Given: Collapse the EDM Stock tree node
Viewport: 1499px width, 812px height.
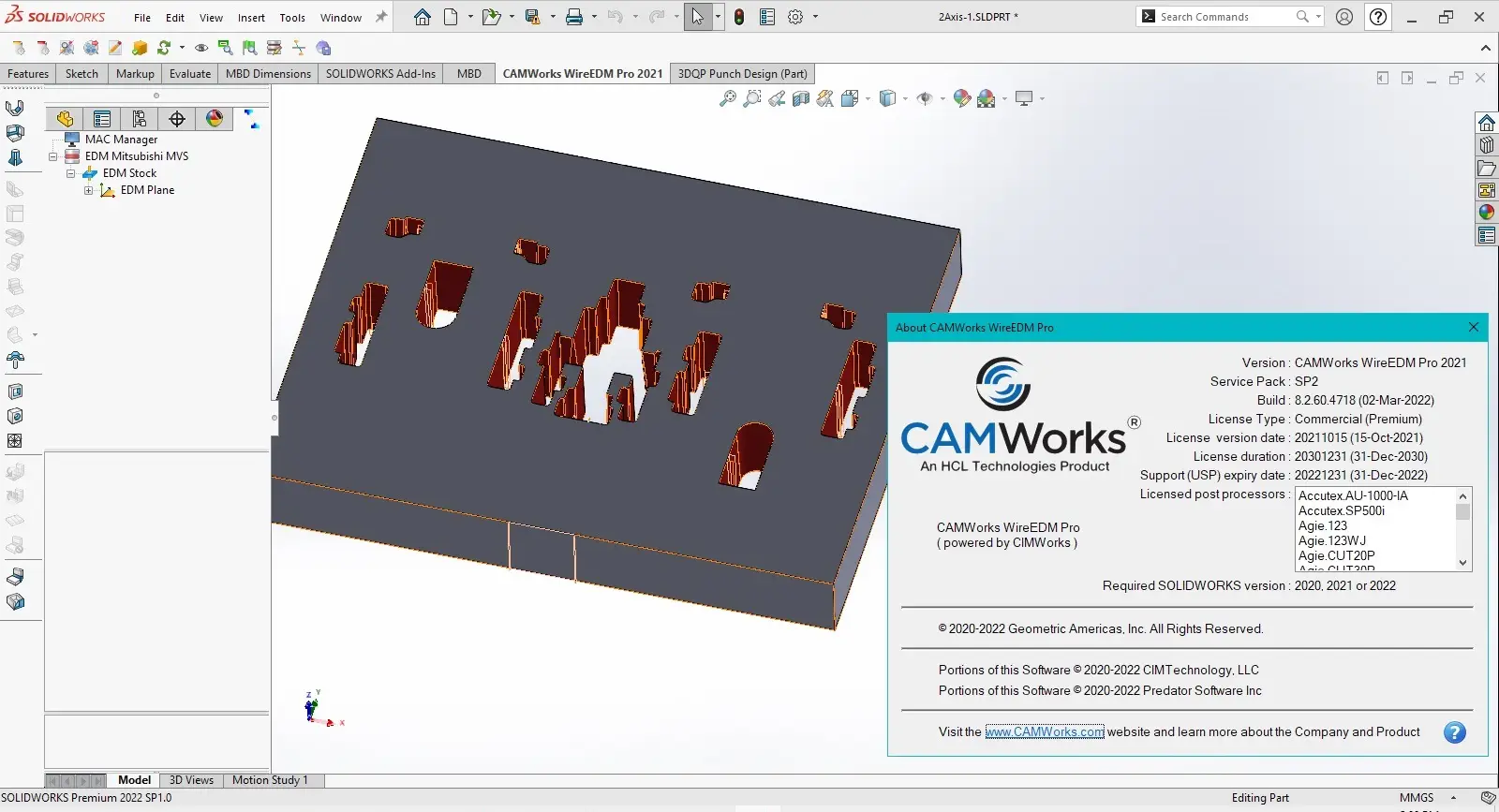Looking at the screenshot, I should pos(70,173).
